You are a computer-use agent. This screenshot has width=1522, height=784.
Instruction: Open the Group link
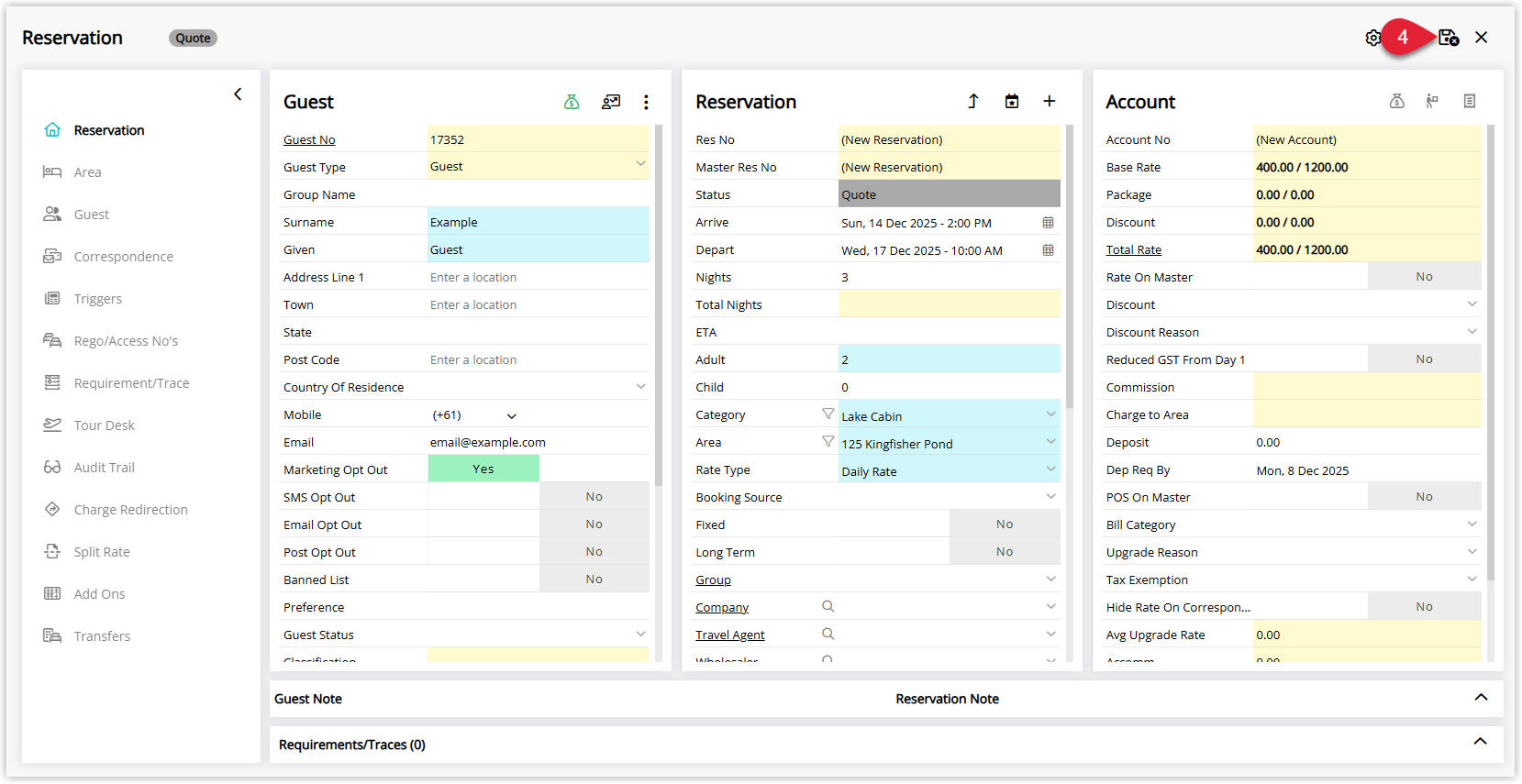point(713,580)
